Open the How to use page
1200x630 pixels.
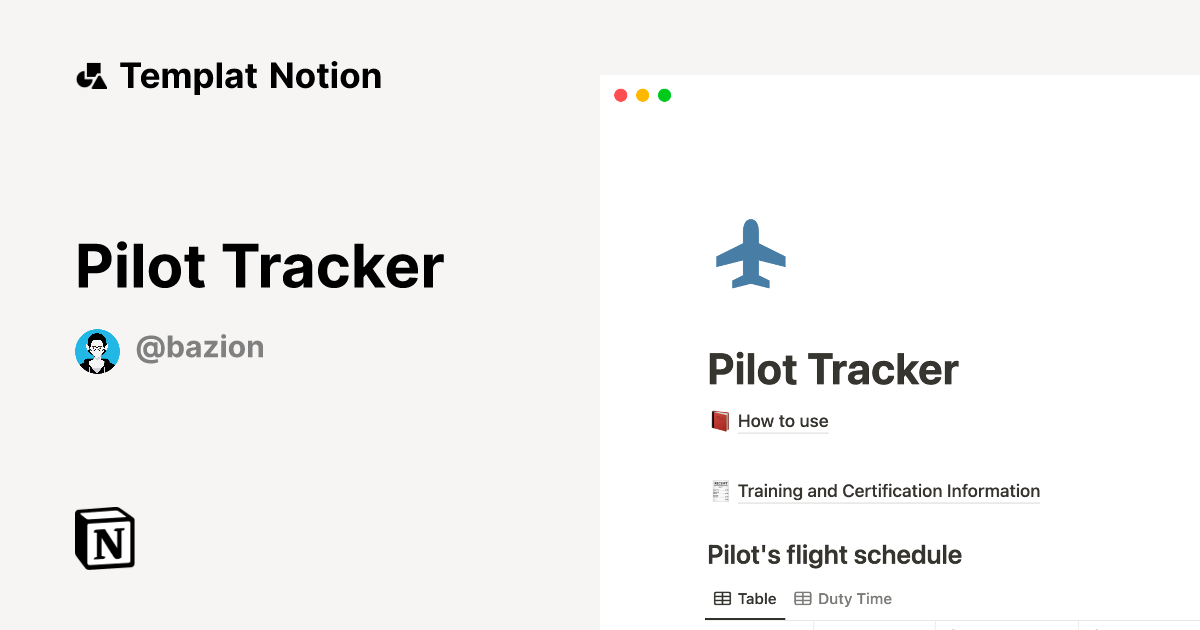coord(783,421)
